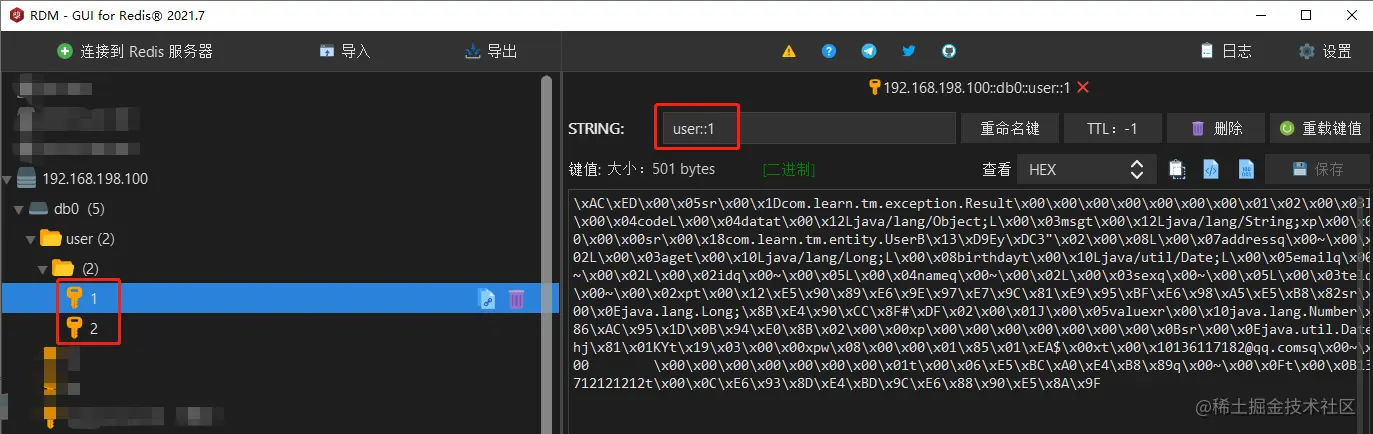The image size is (1373, 434).
Task: Click the STRING: type label
Action: (596, 128)
